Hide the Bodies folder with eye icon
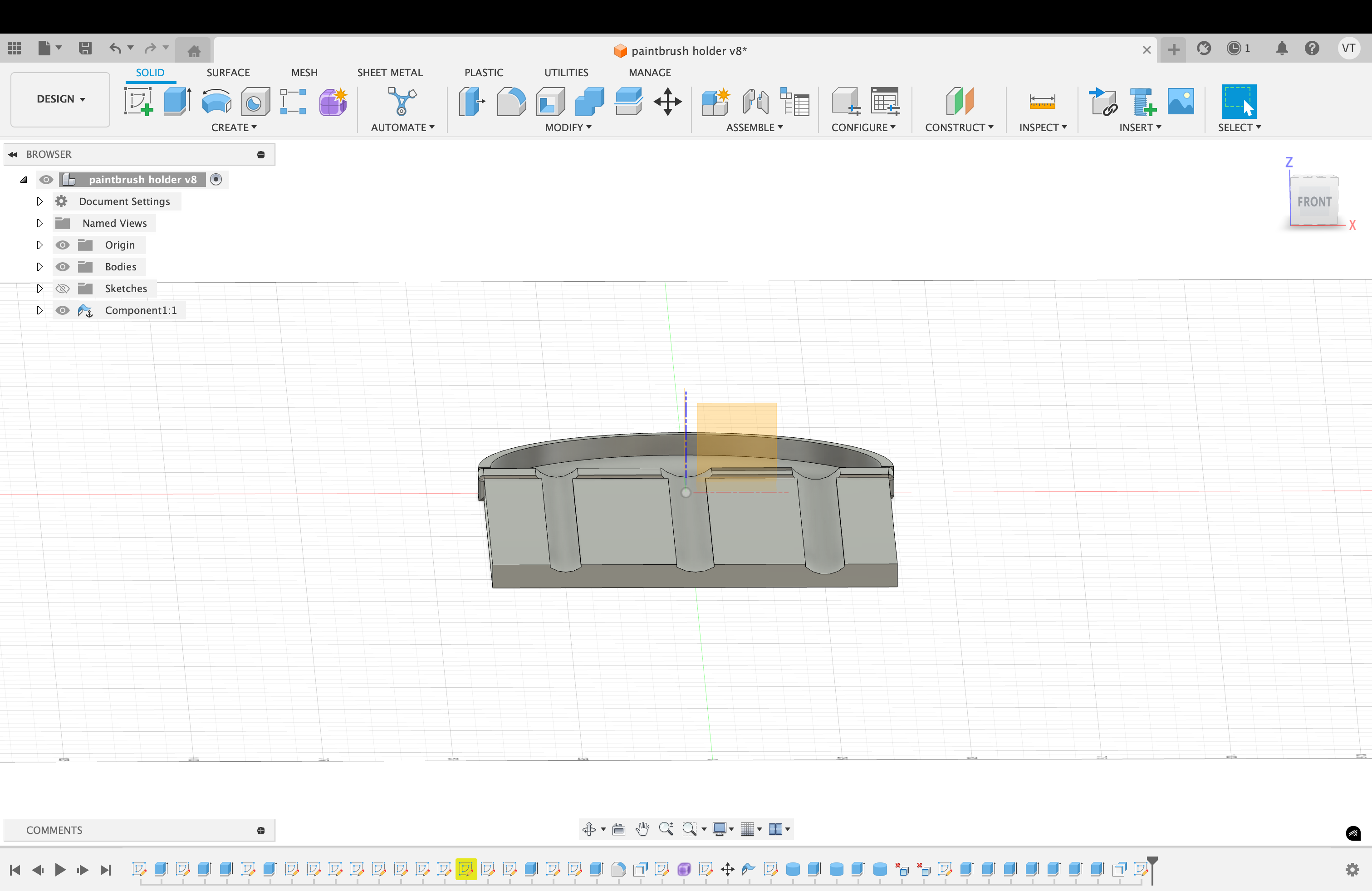Screen dimensions: 1372x891 pyautogui.click(x=62, y=266)
